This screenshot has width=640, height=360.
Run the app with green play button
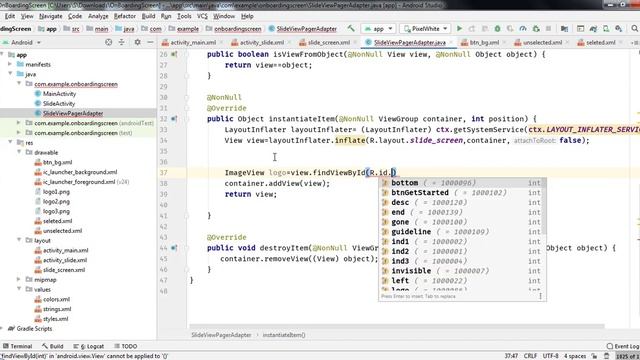(x=459, y=29)
